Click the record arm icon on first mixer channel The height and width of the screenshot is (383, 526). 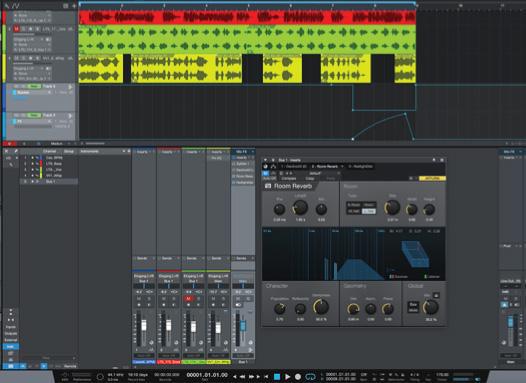139,305
